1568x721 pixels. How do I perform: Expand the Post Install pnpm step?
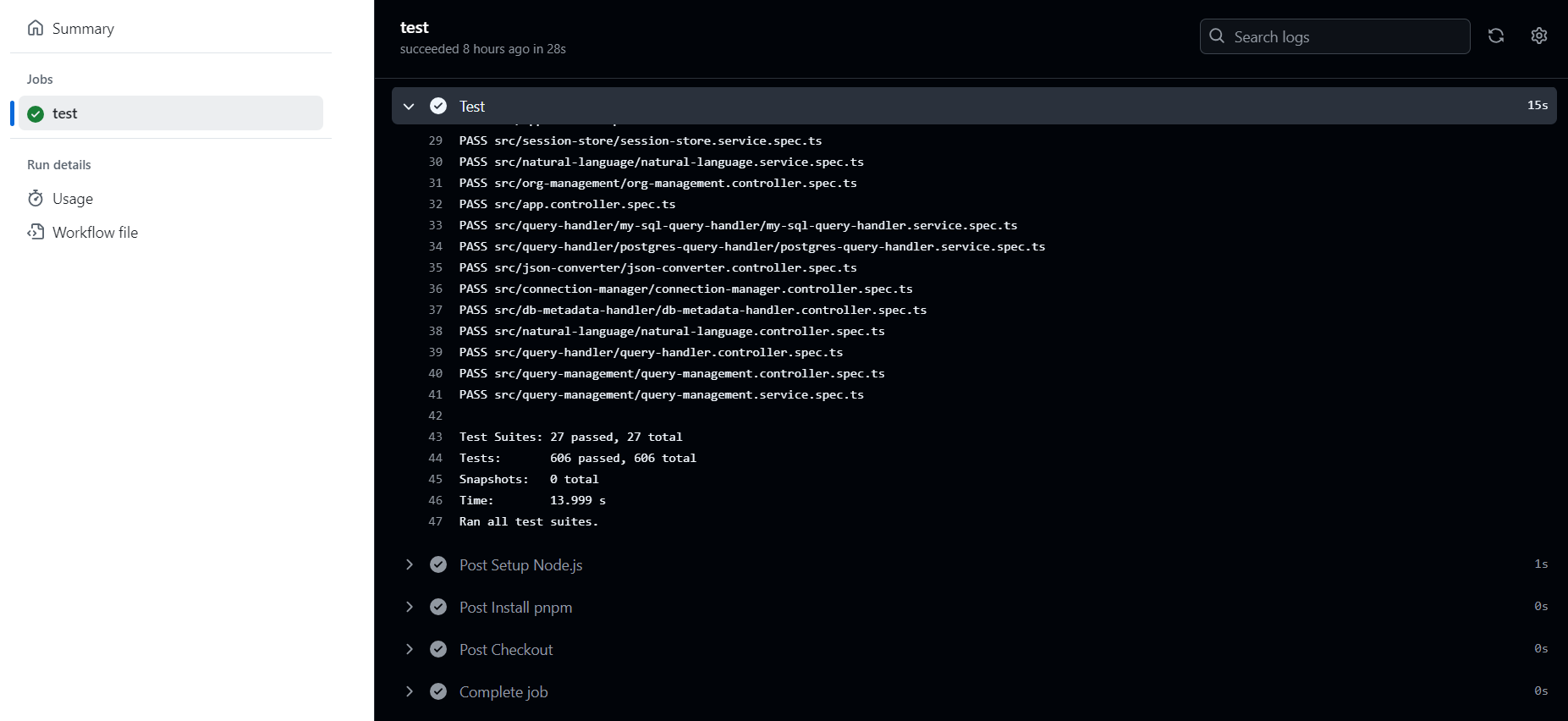tap(410, 607)
